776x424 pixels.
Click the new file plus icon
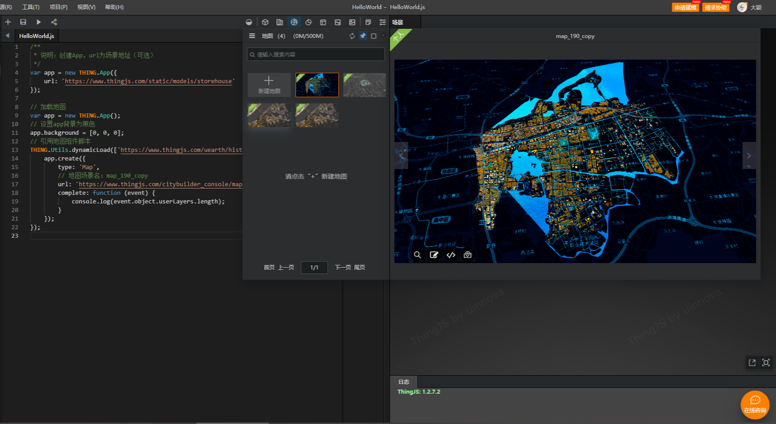8,22
